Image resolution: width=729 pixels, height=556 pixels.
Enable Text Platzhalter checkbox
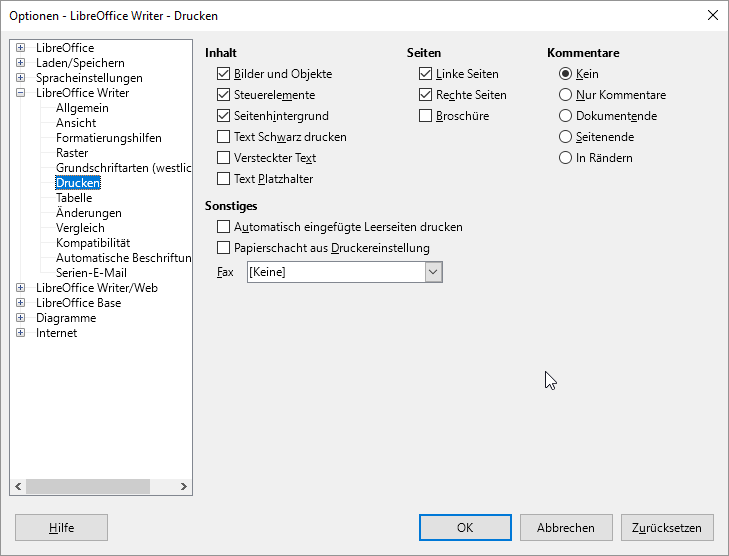tap(223, 179)
